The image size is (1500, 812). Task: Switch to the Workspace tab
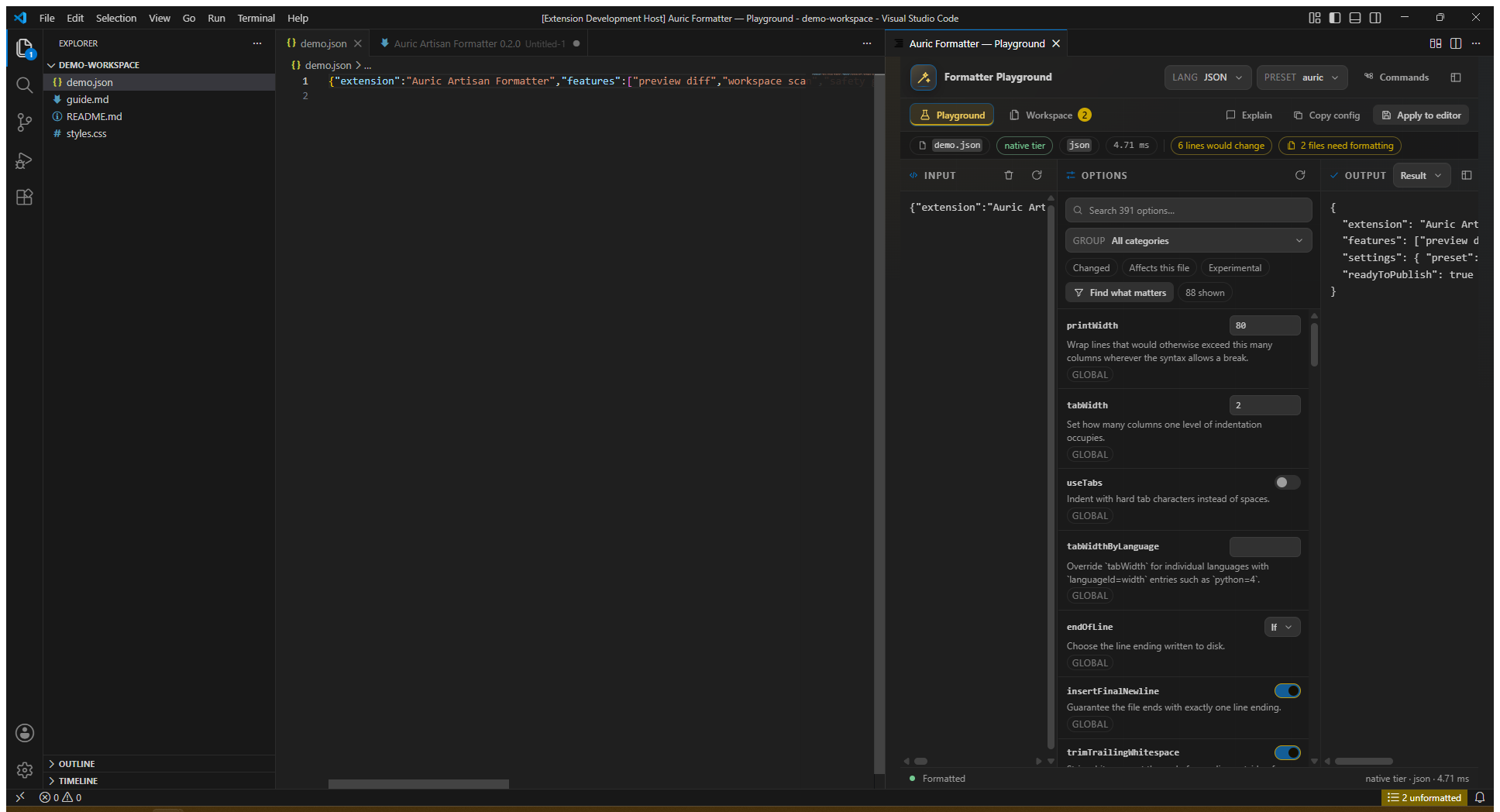tap(1051, 115)
